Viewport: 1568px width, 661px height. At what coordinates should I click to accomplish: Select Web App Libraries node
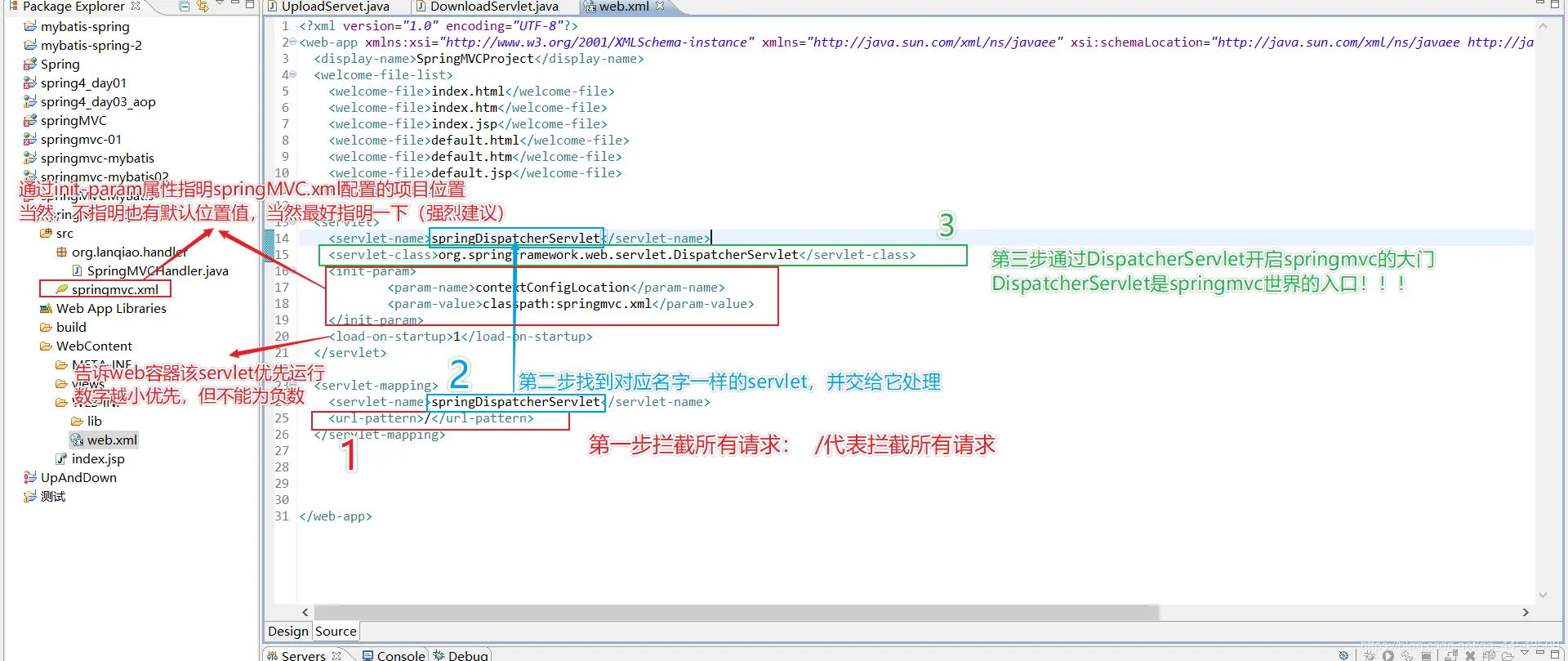coord(111,308)
